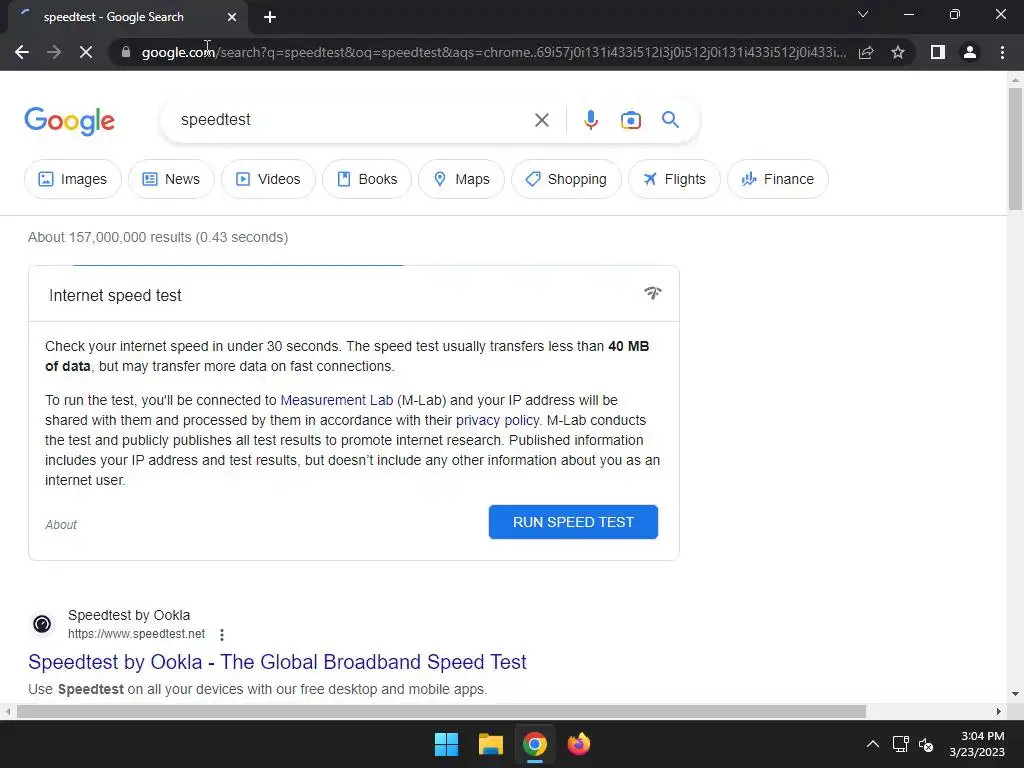Open the Chrome three-dot menu
Screen dimensions: 1024x768
pos(1002,52)
